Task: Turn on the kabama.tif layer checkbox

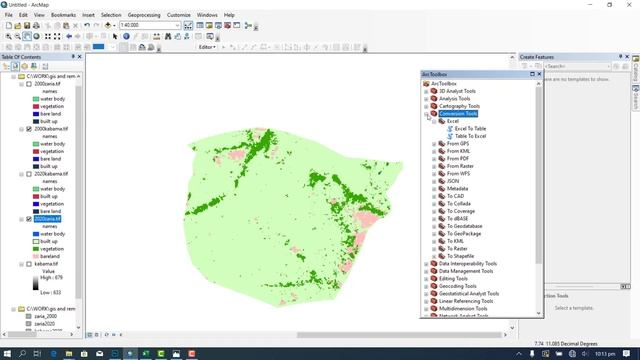Action: coord(29,264)
